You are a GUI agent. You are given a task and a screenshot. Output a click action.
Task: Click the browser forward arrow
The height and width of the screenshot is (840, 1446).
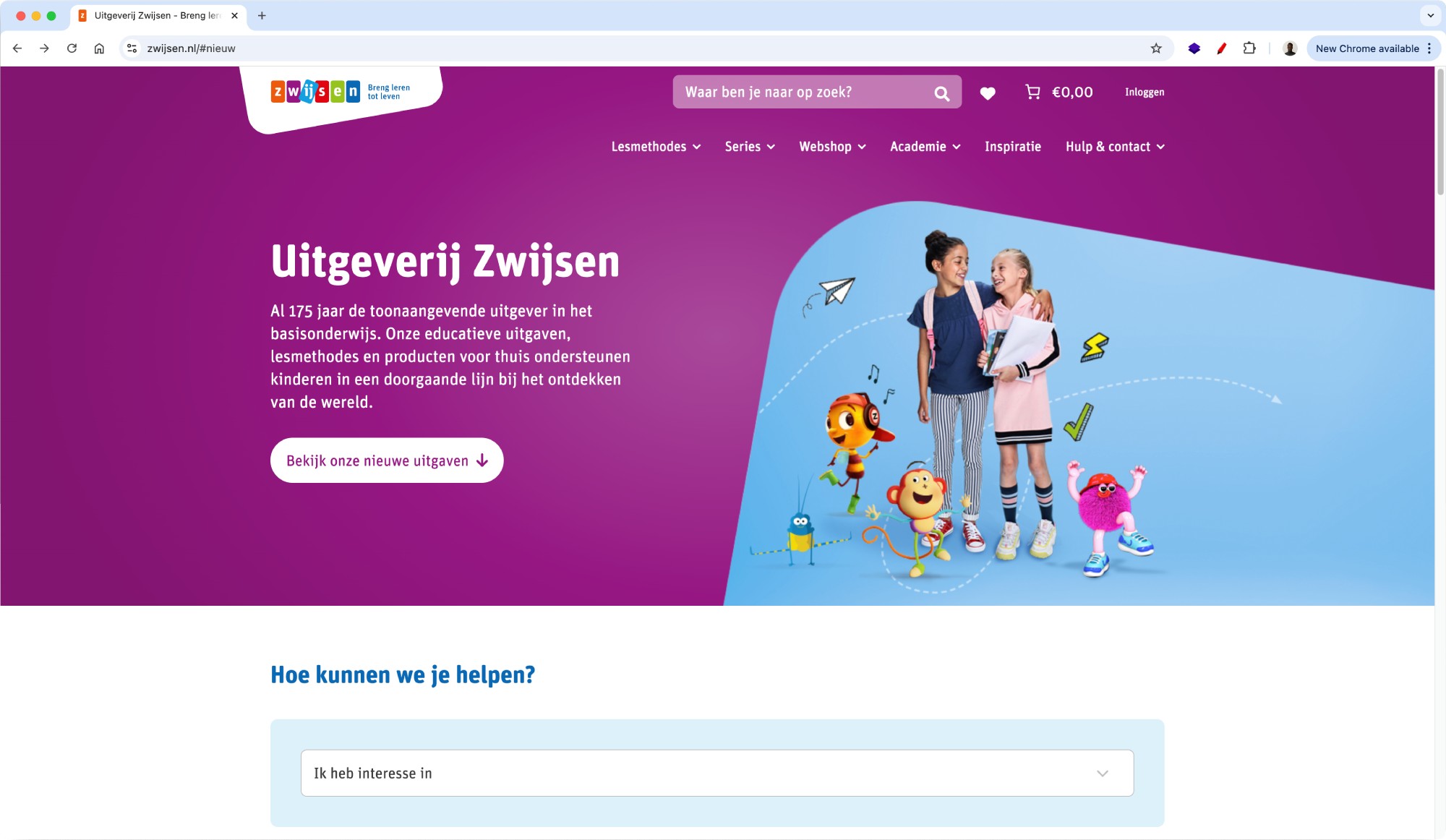tap(44, 48)
